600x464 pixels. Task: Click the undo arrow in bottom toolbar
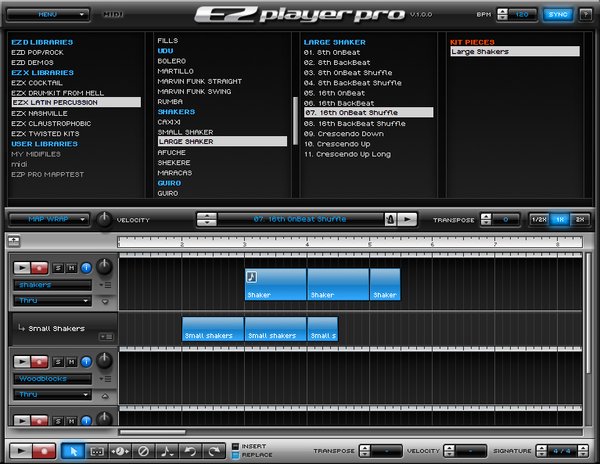pyautogui.click(x=190, y=452)
